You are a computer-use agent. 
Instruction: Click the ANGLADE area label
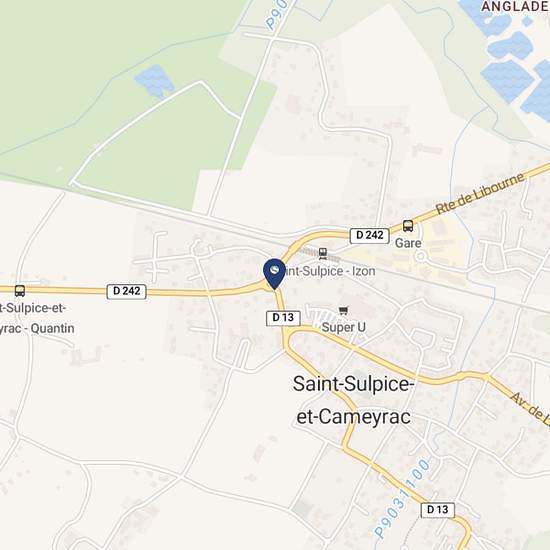(x=515, y=6)
